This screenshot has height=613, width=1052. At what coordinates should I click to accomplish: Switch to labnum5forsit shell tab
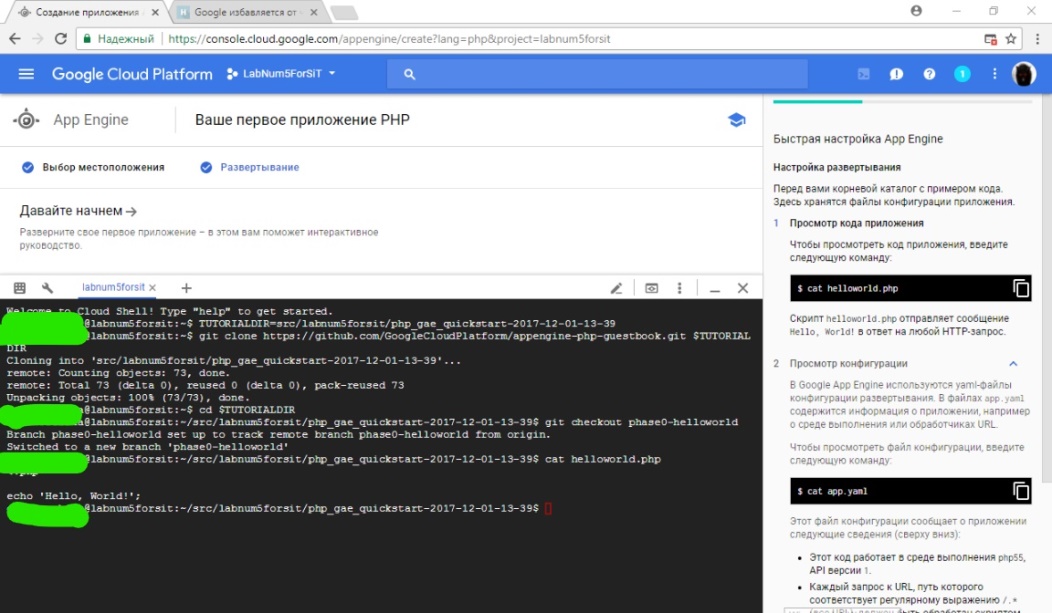113,287
